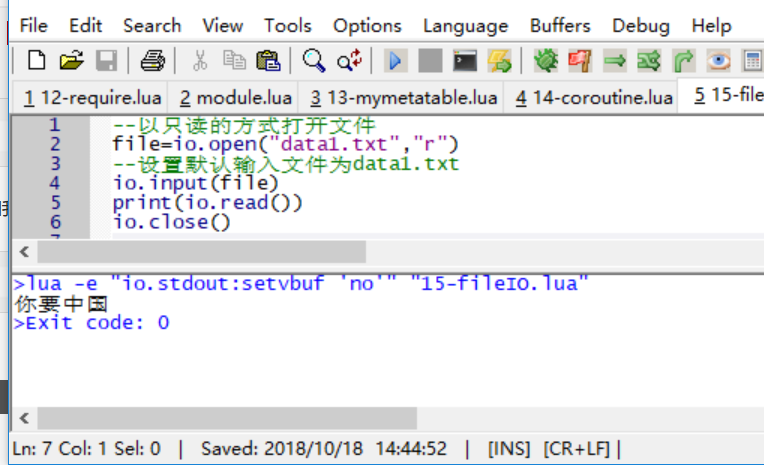
Task: Step into with the crossed arrows icon
Action: click(x=649, y=61)
